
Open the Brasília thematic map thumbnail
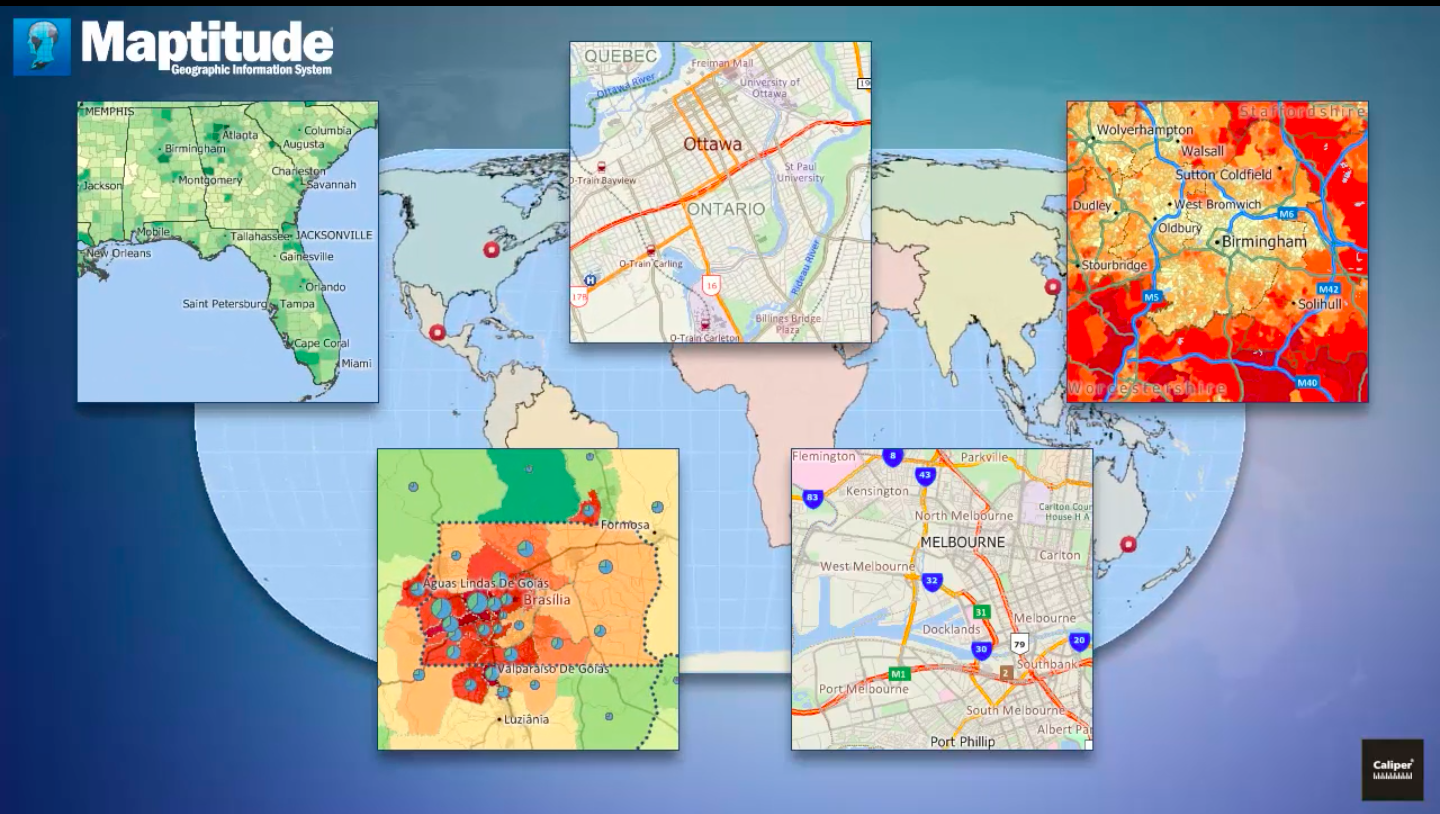528,599
